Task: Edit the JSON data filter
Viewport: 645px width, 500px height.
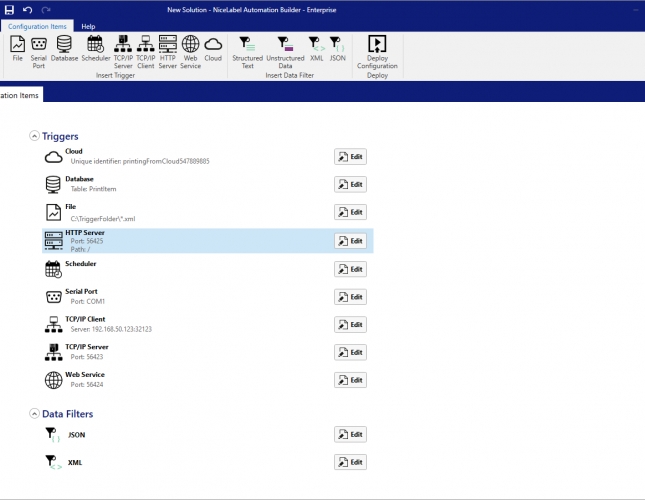Action: pyautogui.click(x=350, y=435)
